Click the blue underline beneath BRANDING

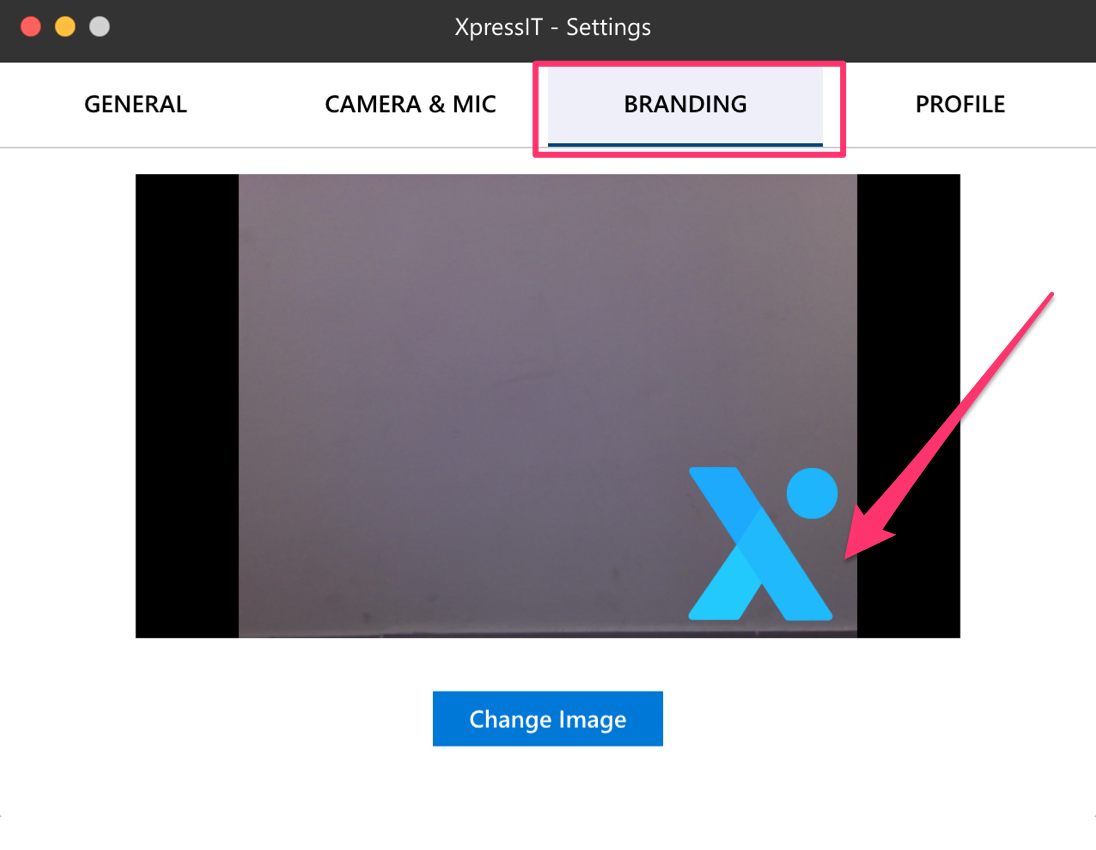[x=685, y=145]
